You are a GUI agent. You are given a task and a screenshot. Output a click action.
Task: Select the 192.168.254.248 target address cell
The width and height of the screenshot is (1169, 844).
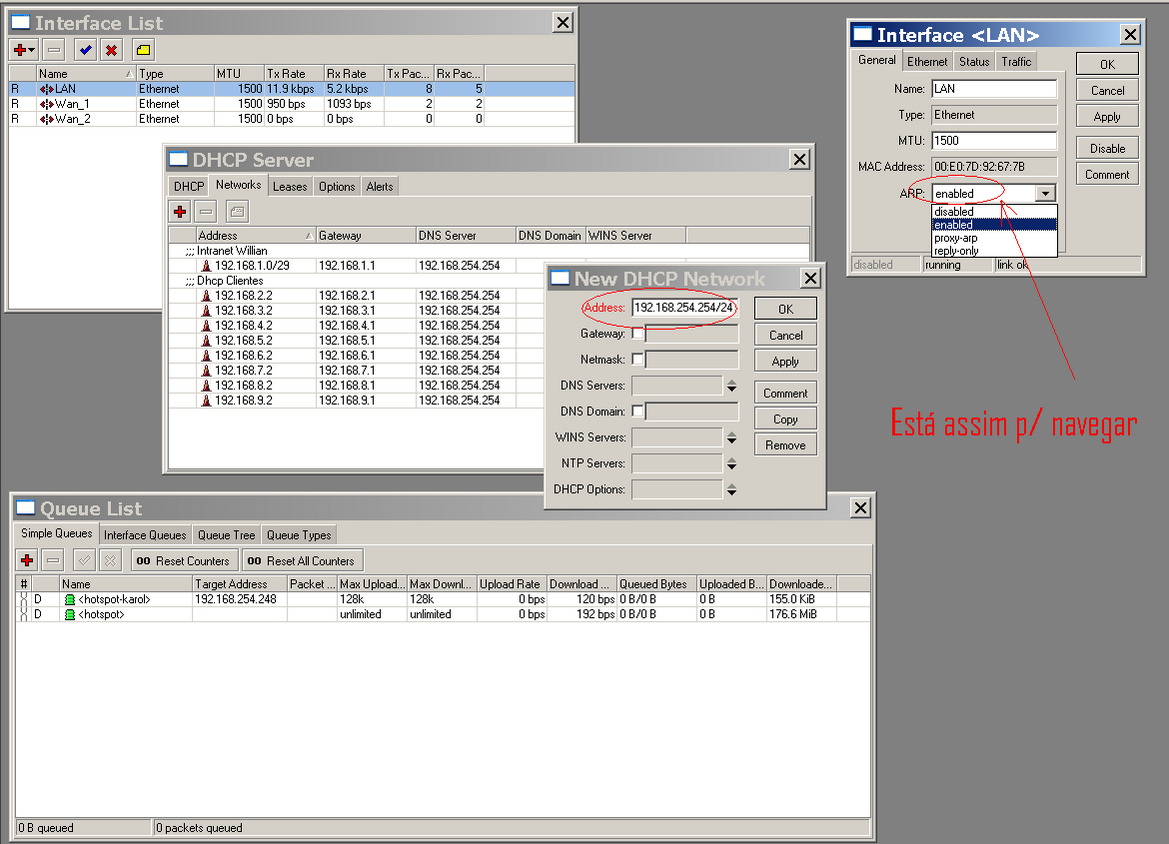point(239,599)
